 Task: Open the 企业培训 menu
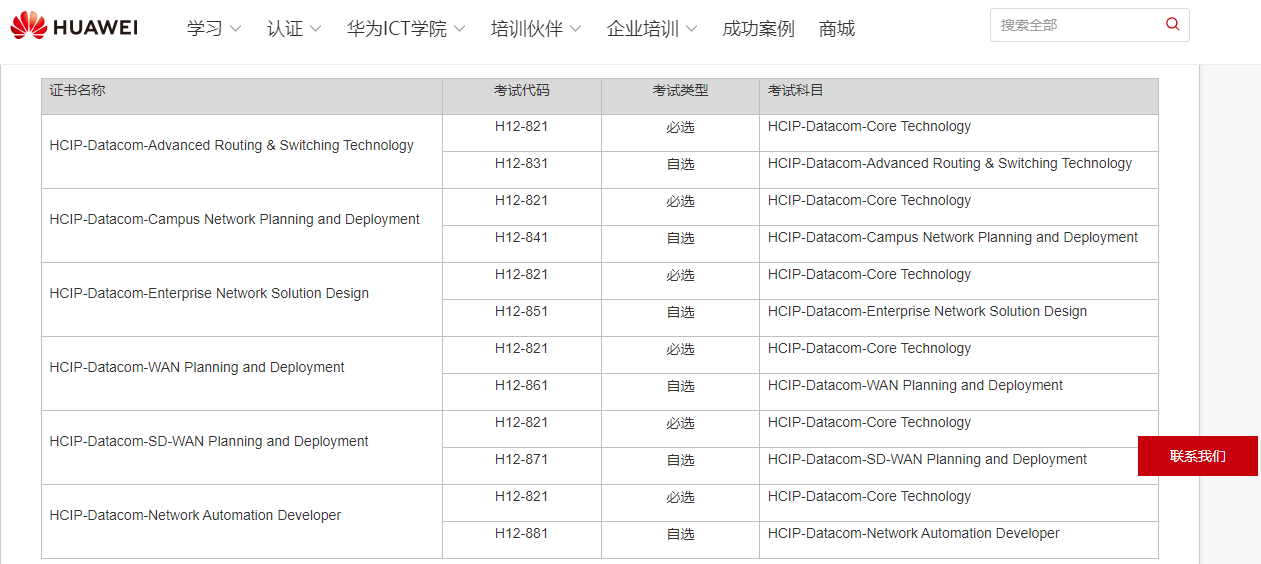pos(643,29)
